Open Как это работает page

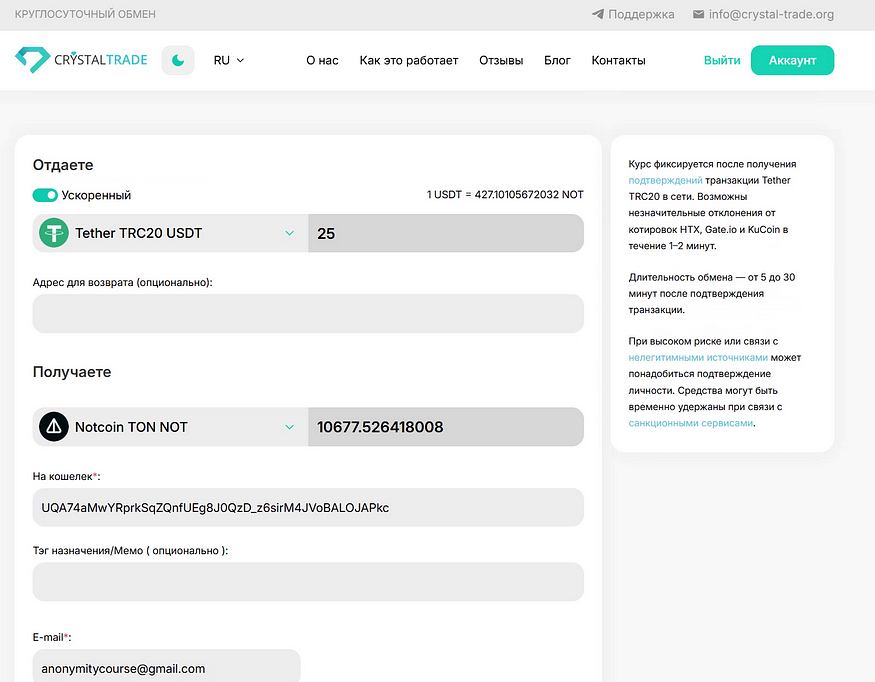(408, 60)
